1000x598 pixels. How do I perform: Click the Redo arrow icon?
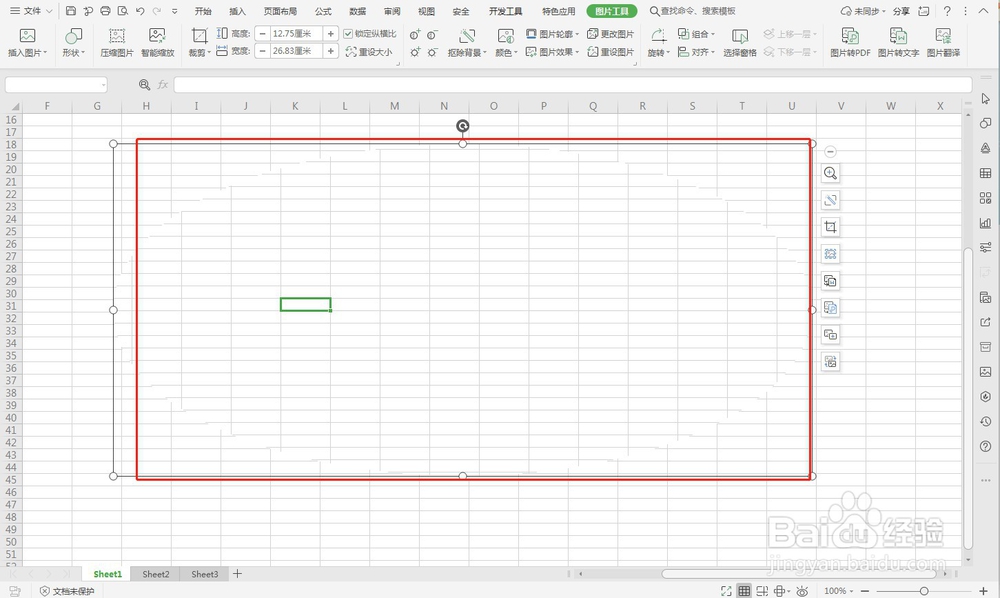tap(157, 11)
